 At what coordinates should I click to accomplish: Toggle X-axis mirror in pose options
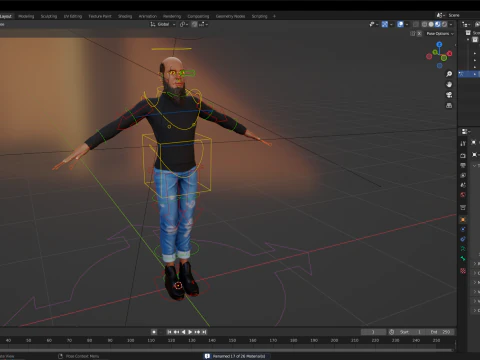coord(419,34)
